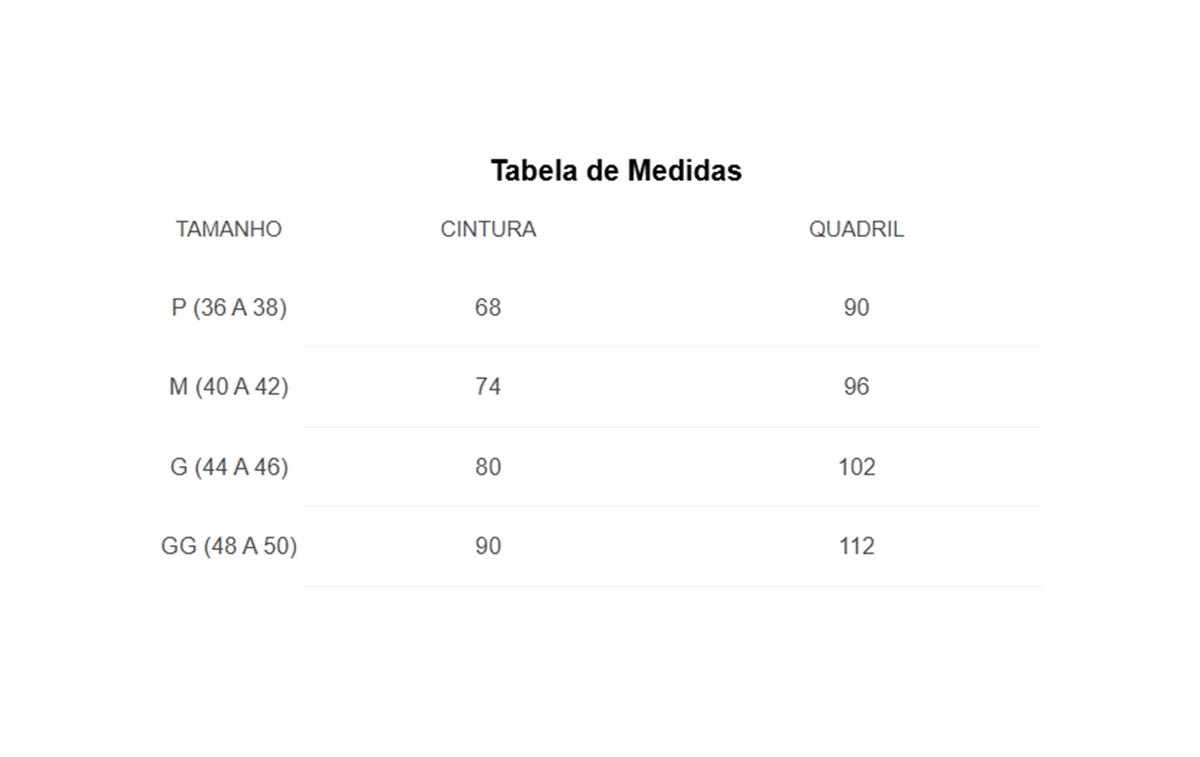The image size is (1200, 757).
Task: Click the divider line under the M row
Action: click(673, 427)
